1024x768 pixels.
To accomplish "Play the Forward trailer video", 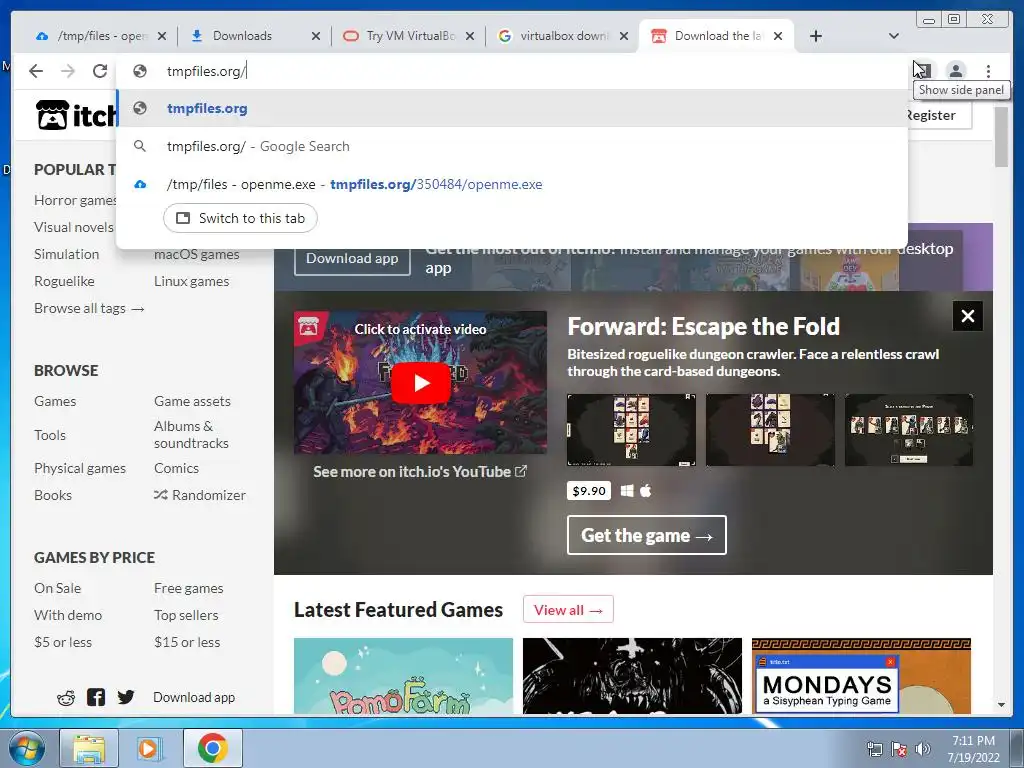I will 421,383.
